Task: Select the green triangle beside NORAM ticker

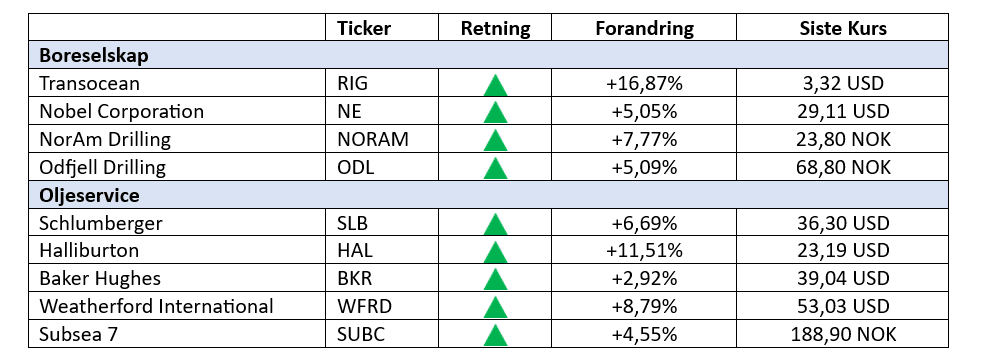Action: [495, 140]
